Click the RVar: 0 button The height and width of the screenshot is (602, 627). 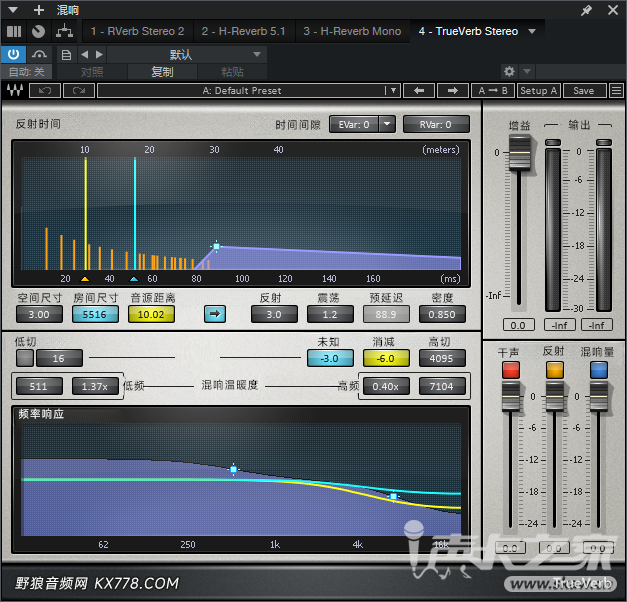436,124
